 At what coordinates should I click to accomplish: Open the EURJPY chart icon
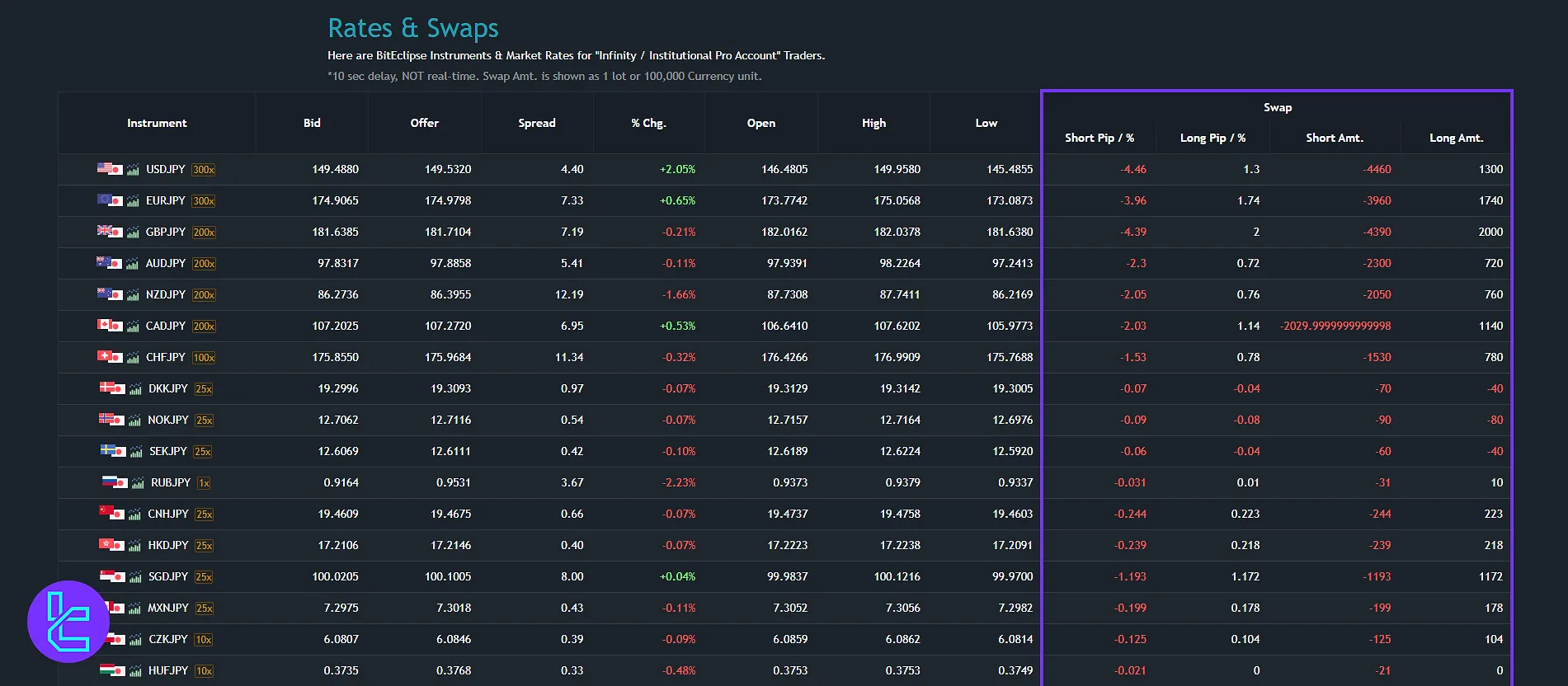tap(133, 201)
